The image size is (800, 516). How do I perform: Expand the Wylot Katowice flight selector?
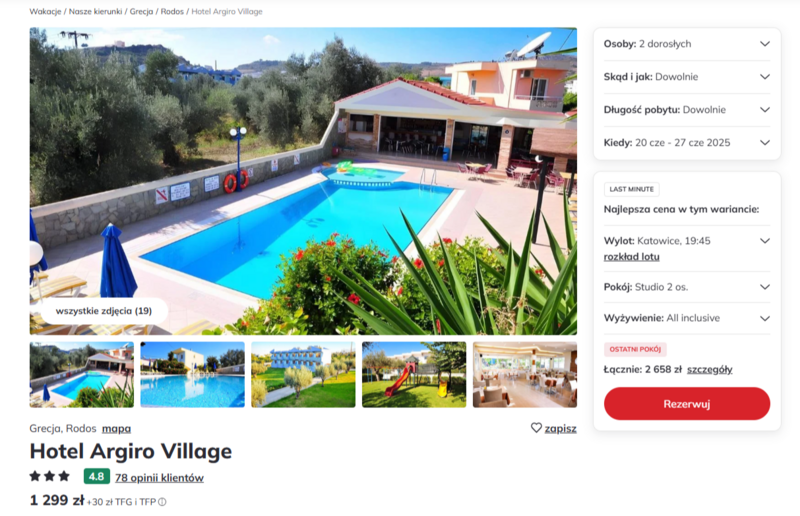[x=687, y=241]
